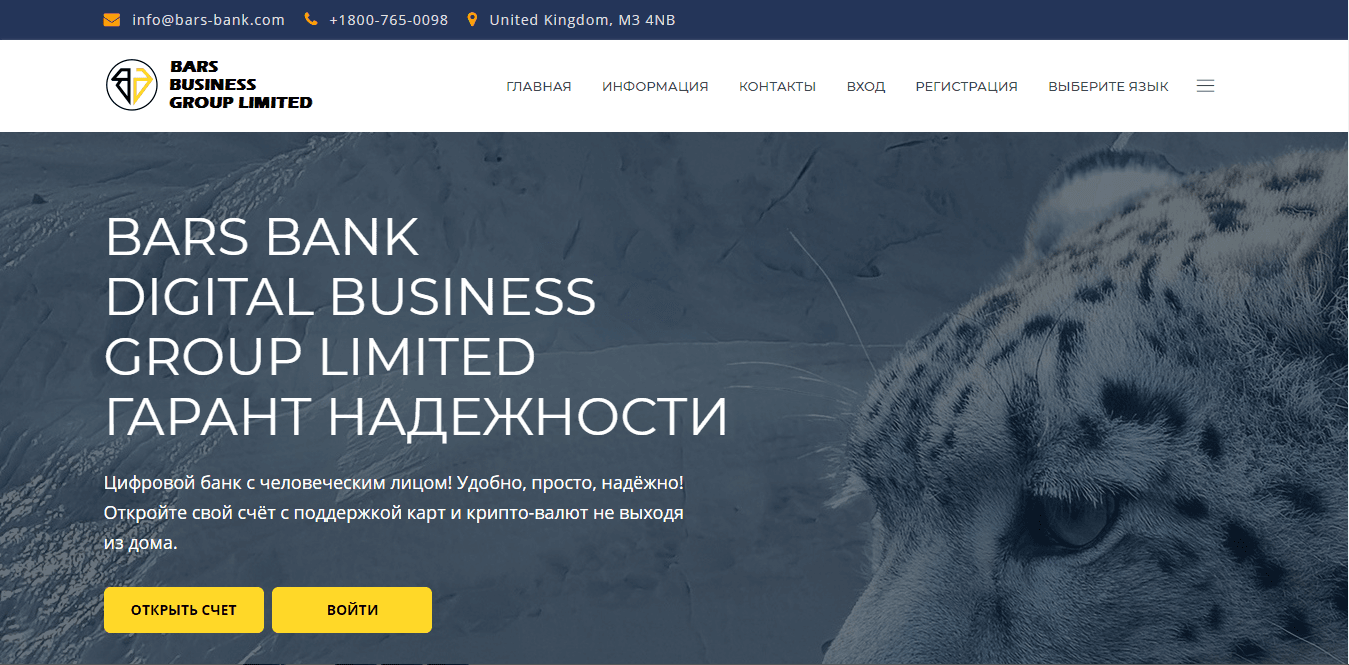Click the snow leopard hero image
The width and height of the screenshot is (1349, 665).
[1090, 400]
